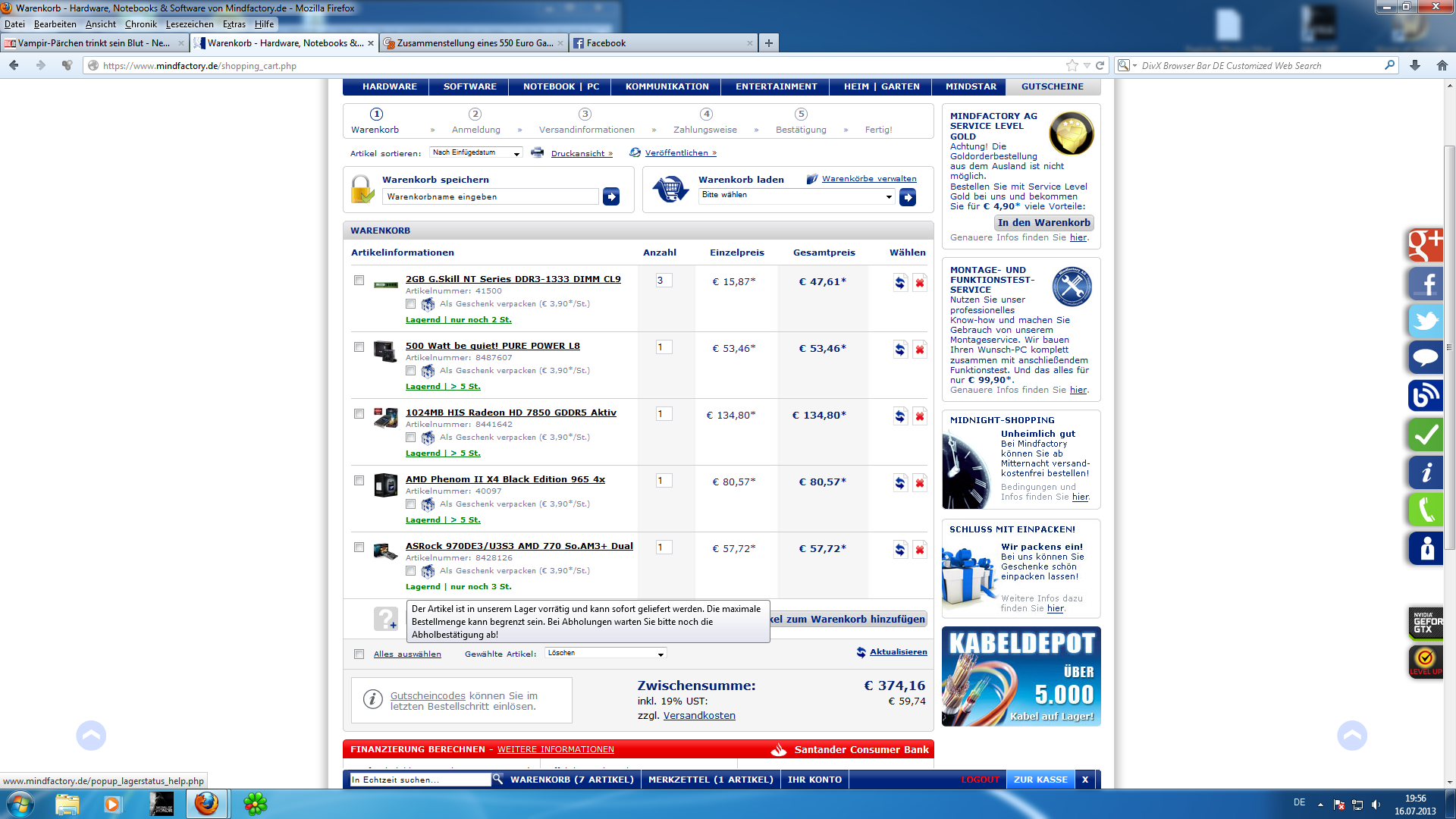Open the Facebook sidebar icon
1456x819 pixels.
[x=1426, y=284]
